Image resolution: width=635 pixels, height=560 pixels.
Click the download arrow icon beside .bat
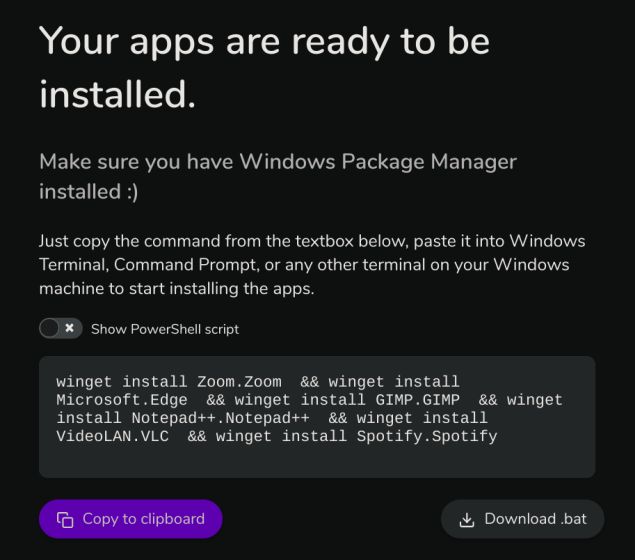click(x=466, y=519)
